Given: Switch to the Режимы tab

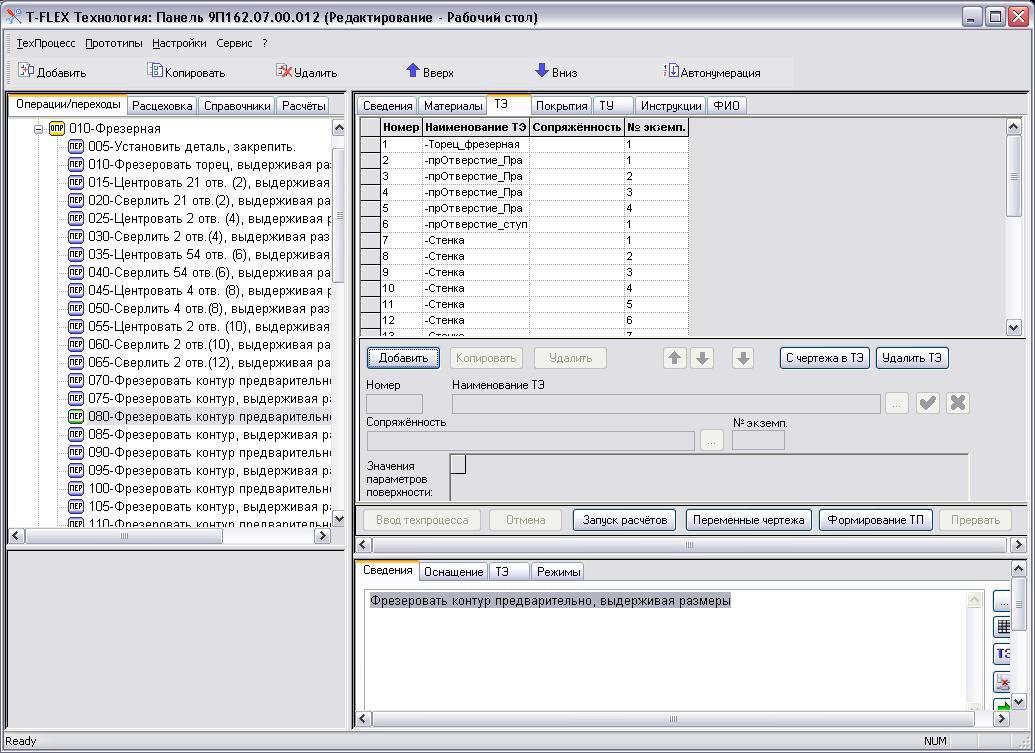Looking at the screenshot, I should point(558,572).
